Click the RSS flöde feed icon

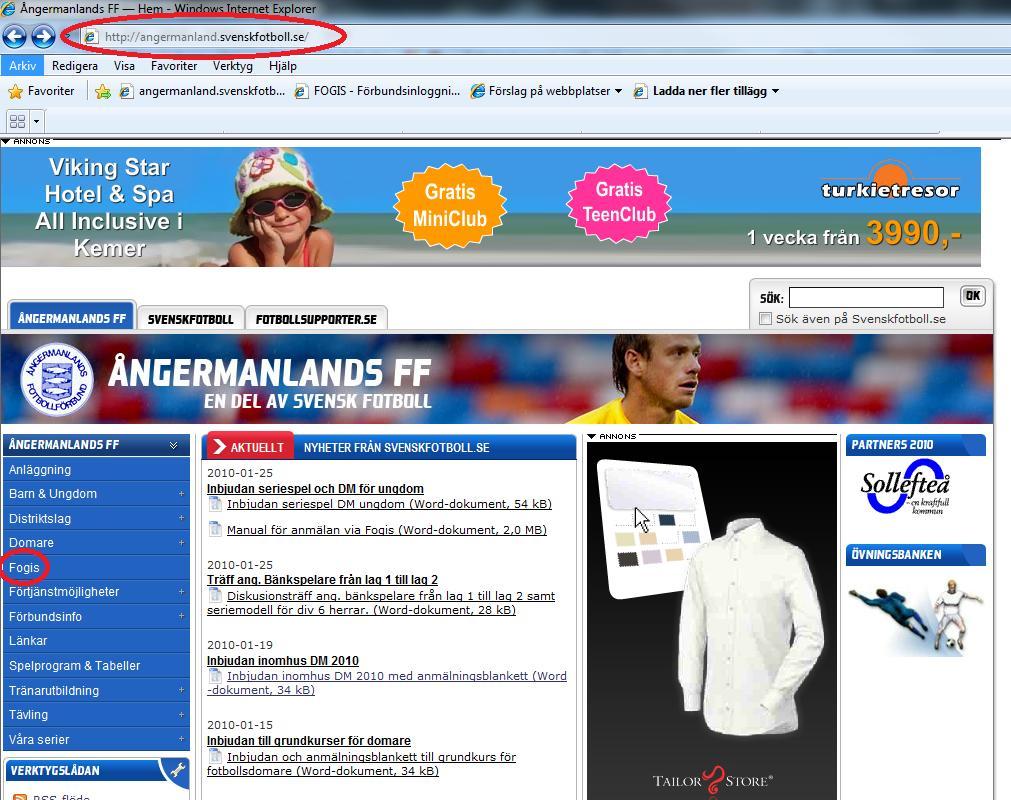(x=20, y=797)
